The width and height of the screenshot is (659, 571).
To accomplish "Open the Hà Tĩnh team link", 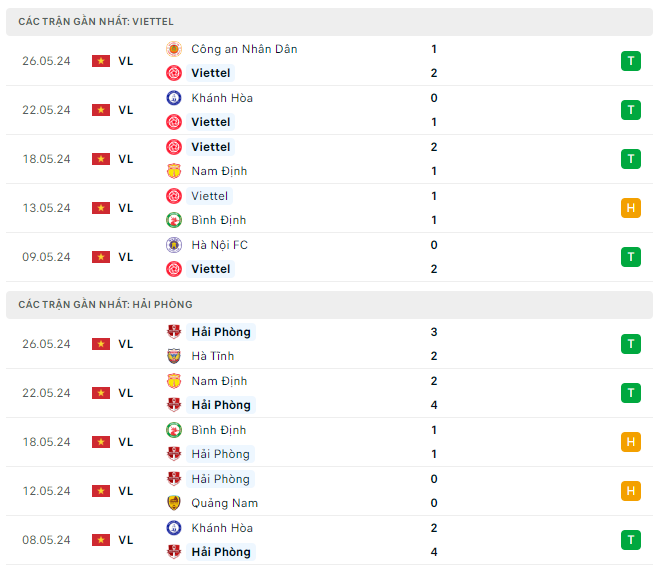I will click(x=213, y=356).
